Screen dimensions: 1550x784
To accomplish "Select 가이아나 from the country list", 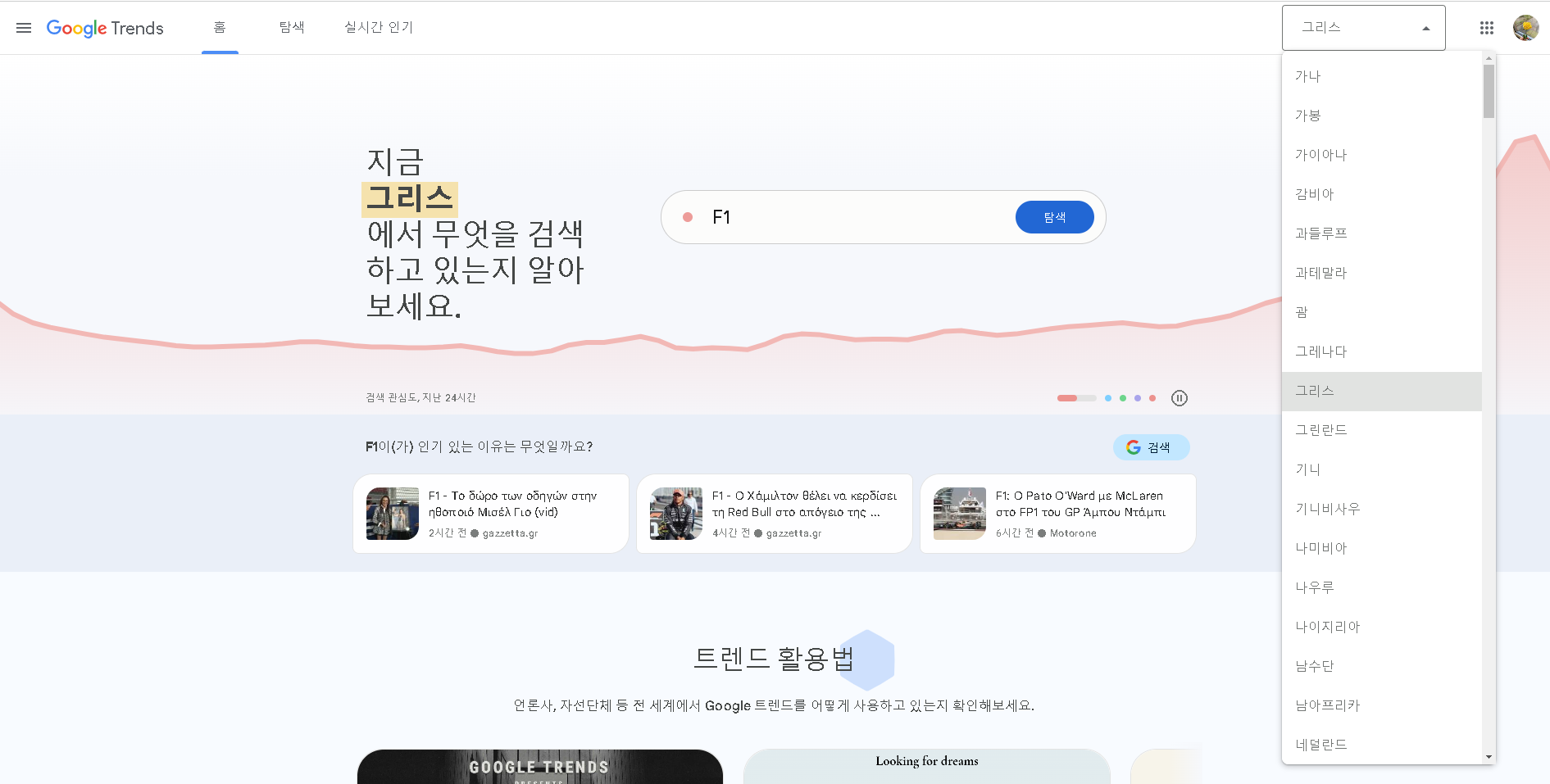I will [x=1382, y=155].
